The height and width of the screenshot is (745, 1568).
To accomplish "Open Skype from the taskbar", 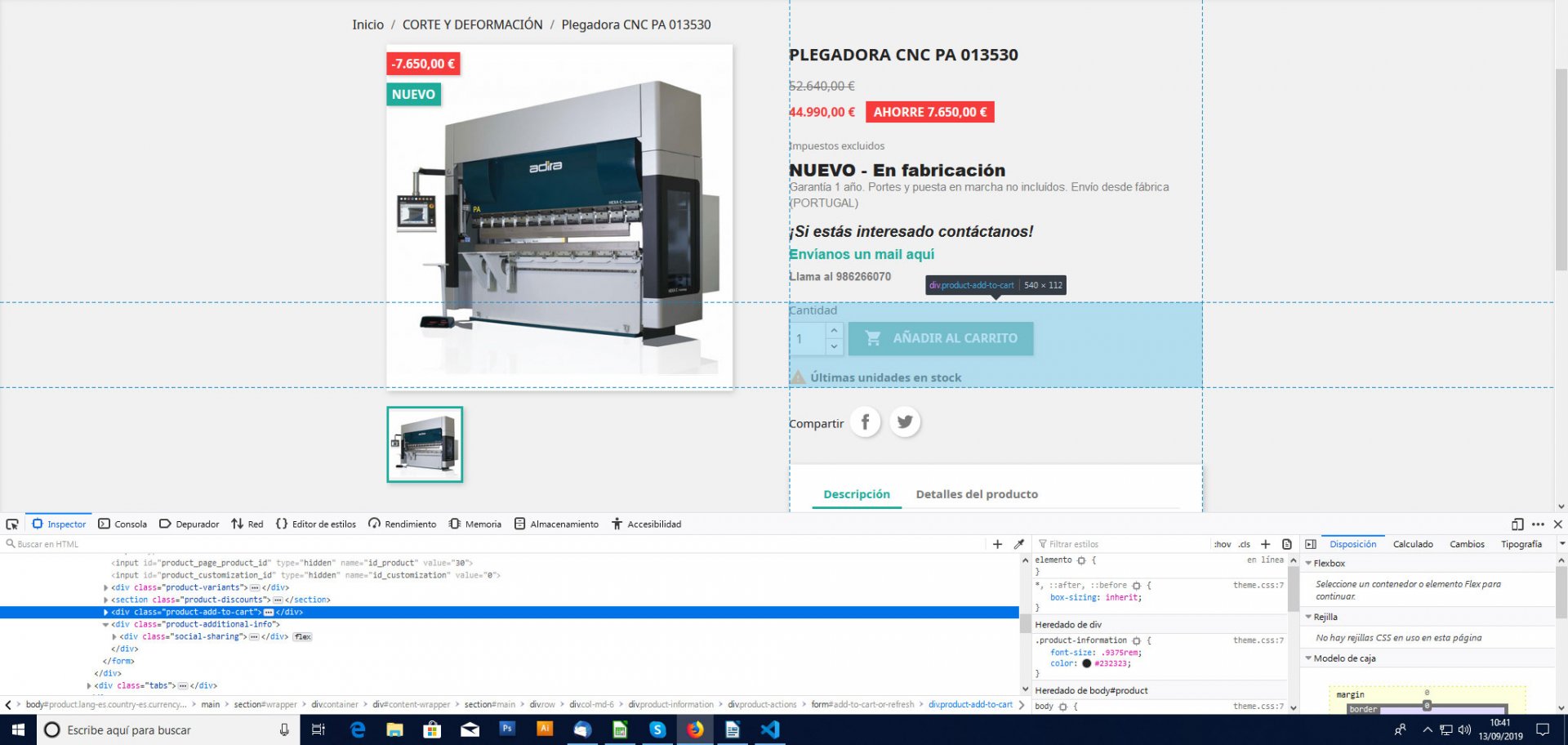I will [657, 729].
